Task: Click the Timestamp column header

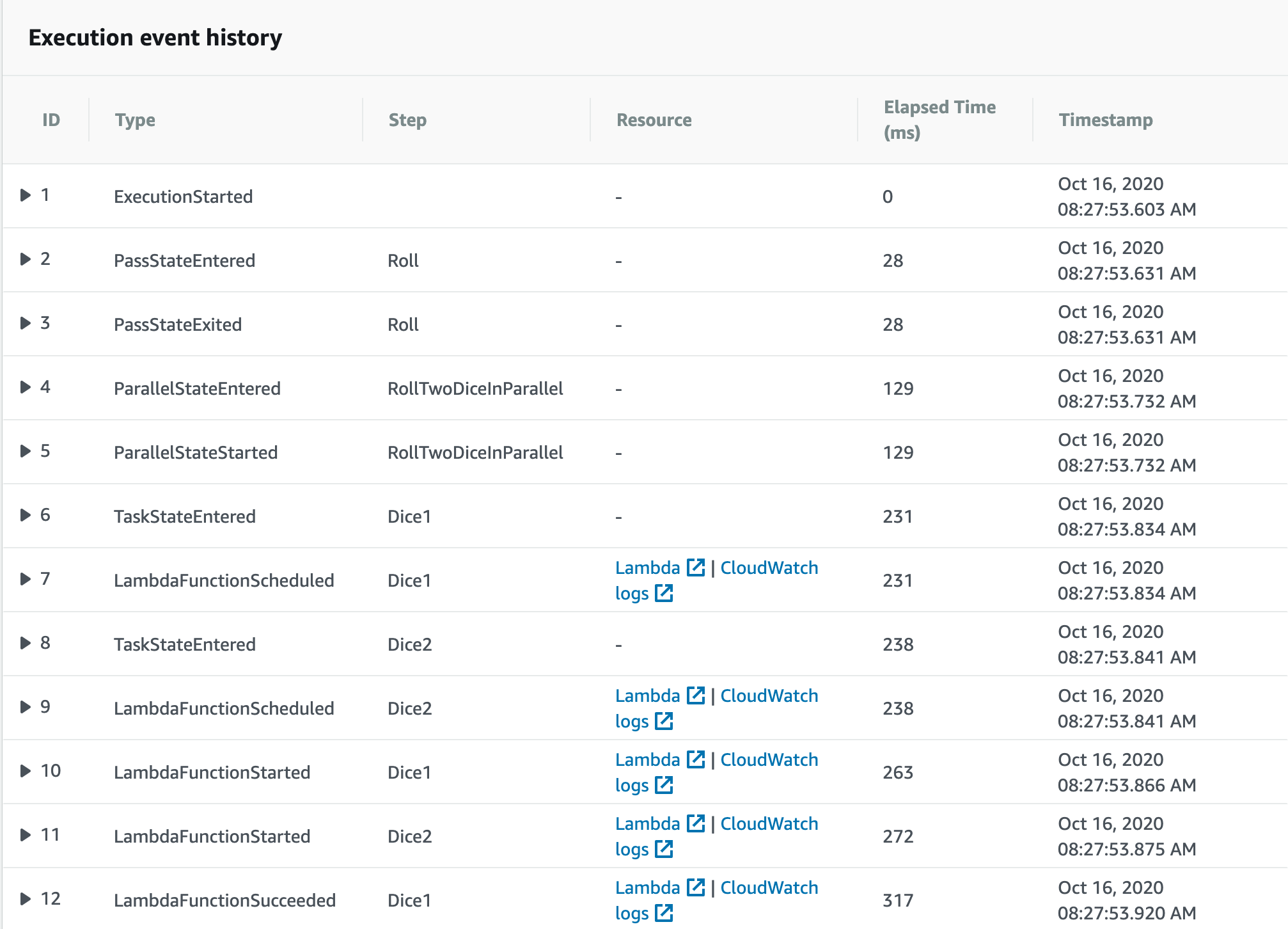Action: (1106, 120)
